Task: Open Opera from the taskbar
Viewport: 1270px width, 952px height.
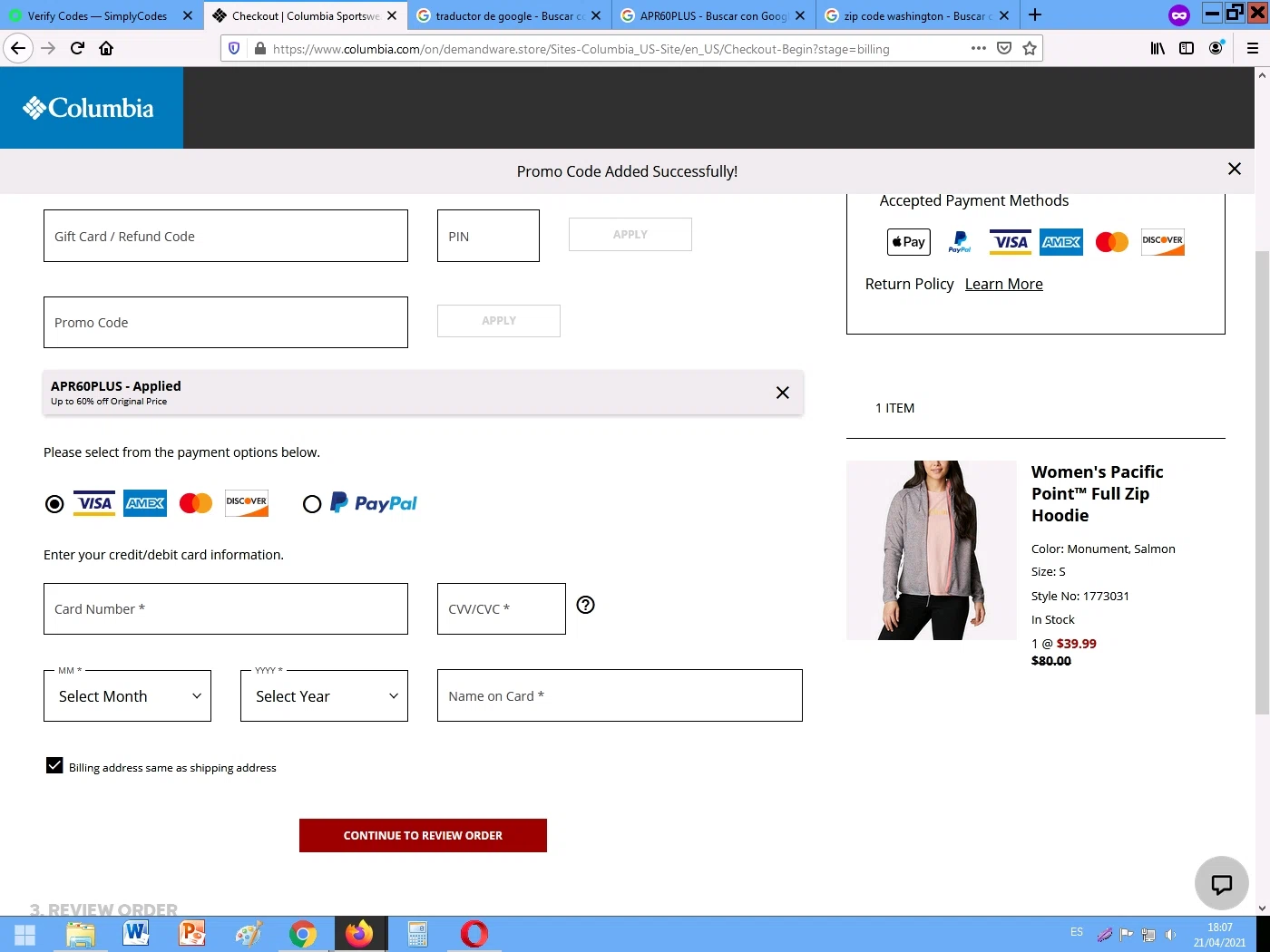Action: tap(474, 934)
